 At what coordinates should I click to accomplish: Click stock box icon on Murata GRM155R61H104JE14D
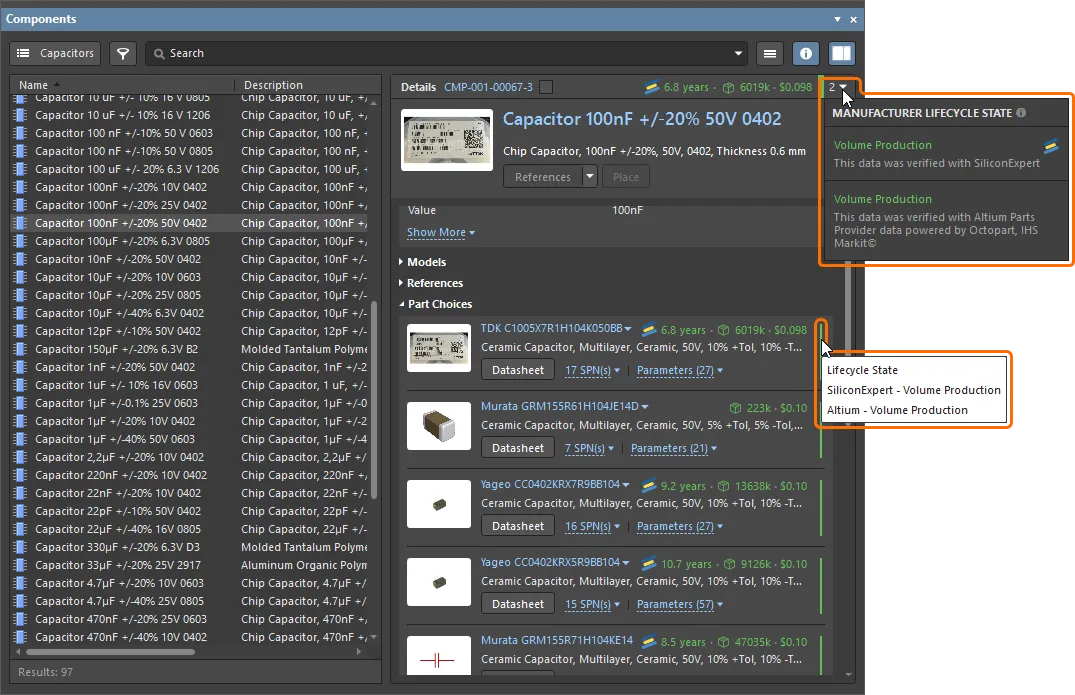[734, 408]
